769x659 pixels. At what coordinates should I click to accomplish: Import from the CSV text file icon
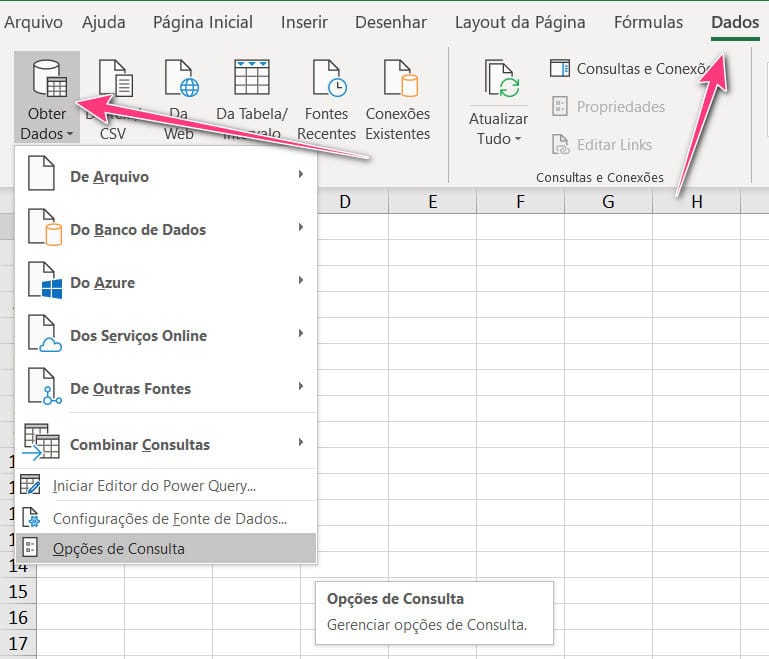115,78
